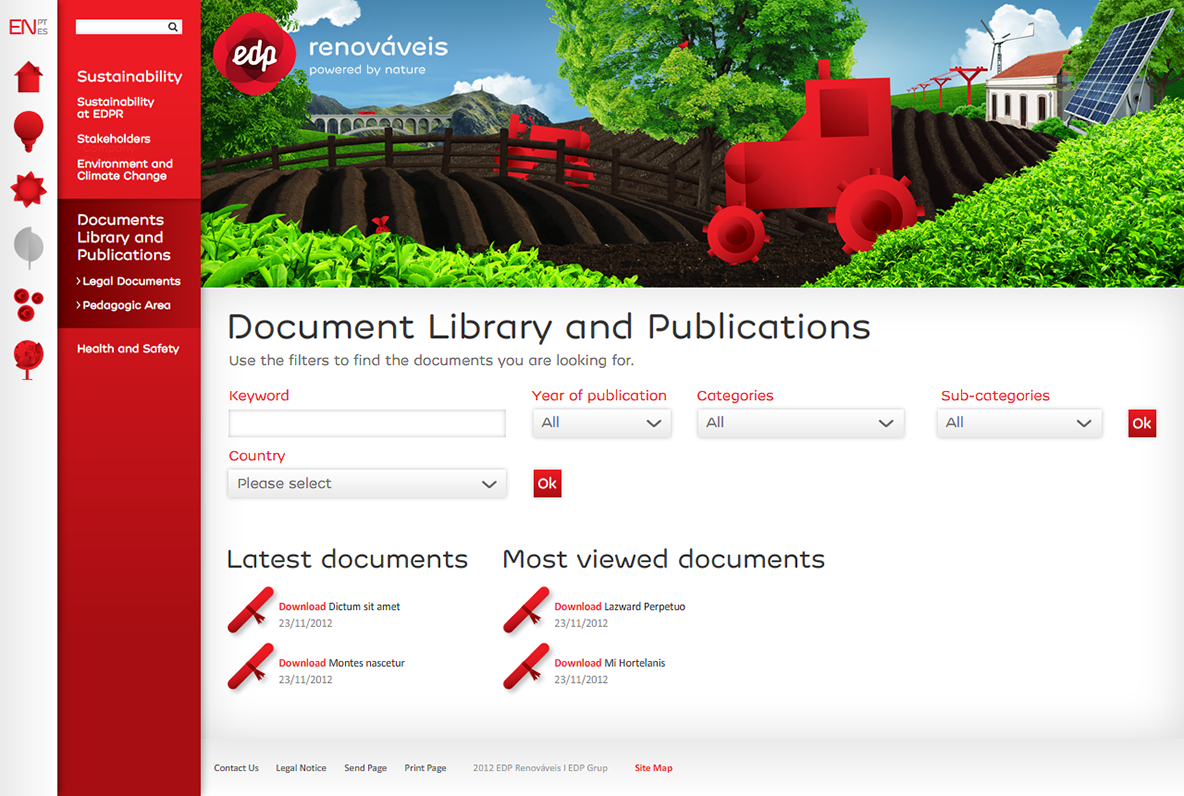This screenshot has width=1184, height=796.
Task: Open Legal Notice footer link
Action: pyautogui.click(x=301, y=768)
